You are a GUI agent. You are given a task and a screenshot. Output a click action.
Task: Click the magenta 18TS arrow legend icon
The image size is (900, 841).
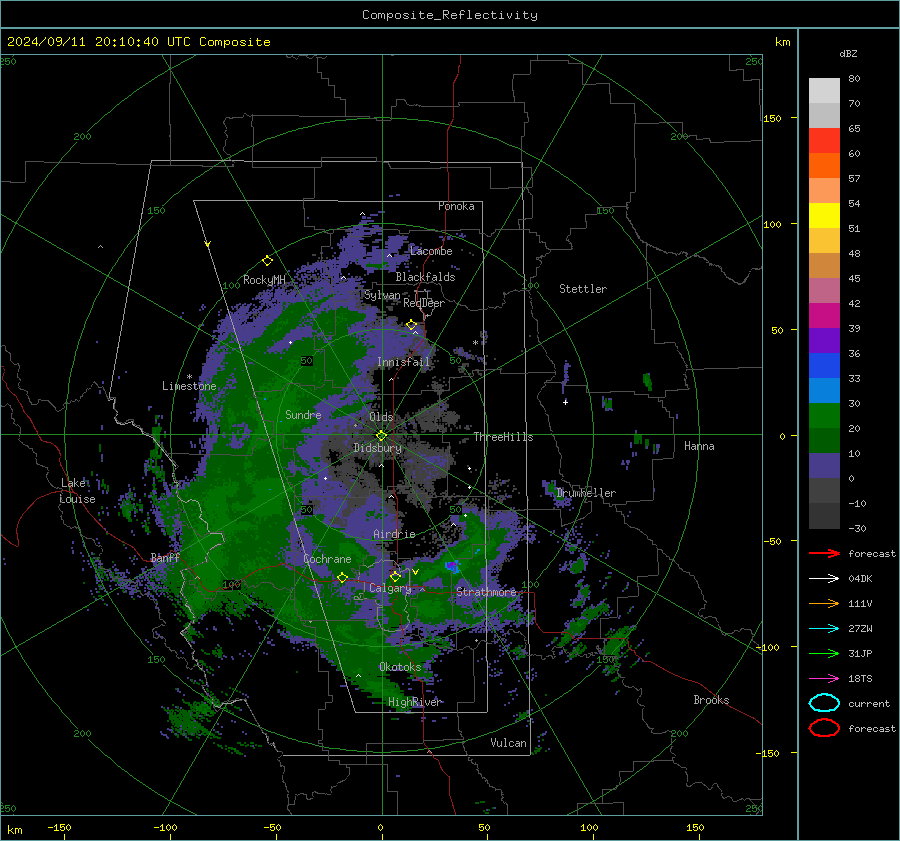coord(824,679)
